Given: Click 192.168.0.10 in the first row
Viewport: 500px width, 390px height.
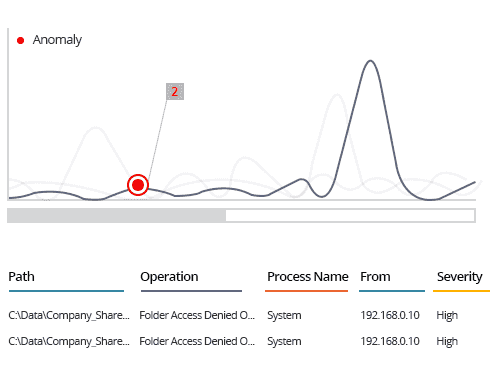Looking at the screenshot, I should (x=390, y=315).
